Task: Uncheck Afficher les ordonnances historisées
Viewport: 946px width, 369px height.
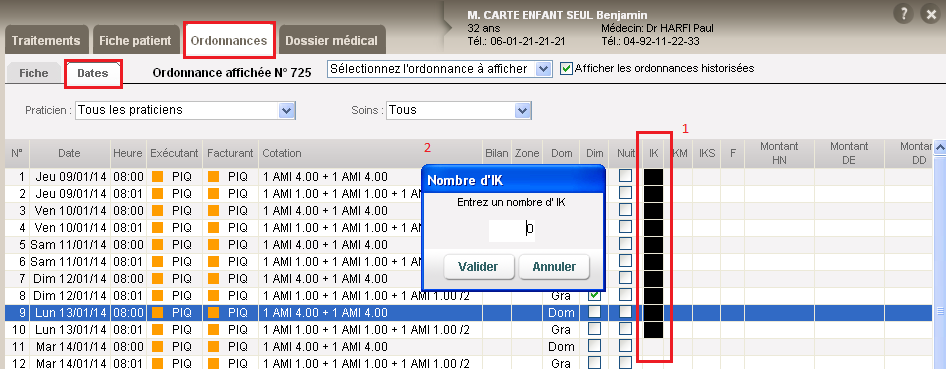Action: click(x=566, y=68)
